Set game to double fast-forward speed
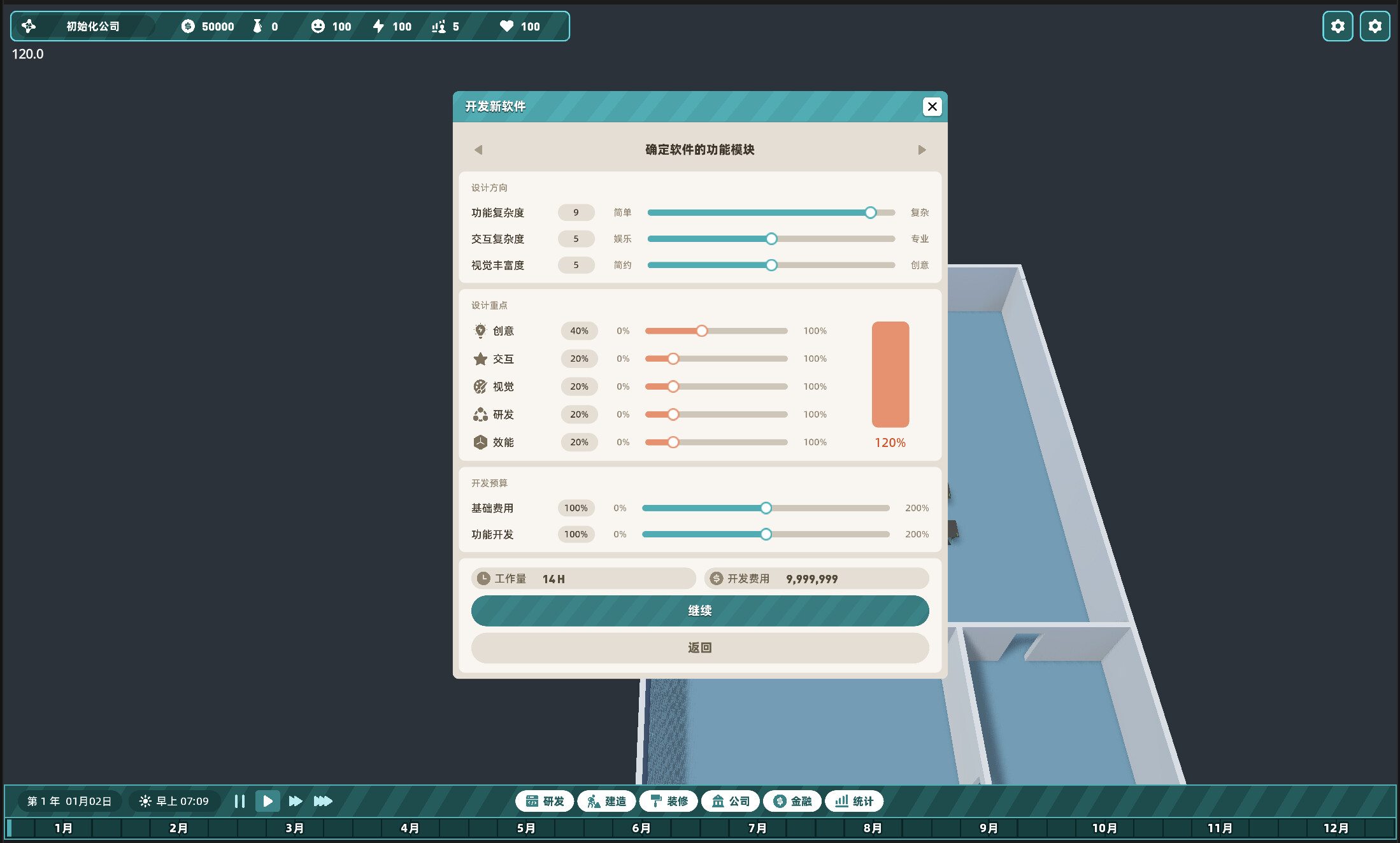Screen dimensions: 1400x843 click(x=295, y=801)
